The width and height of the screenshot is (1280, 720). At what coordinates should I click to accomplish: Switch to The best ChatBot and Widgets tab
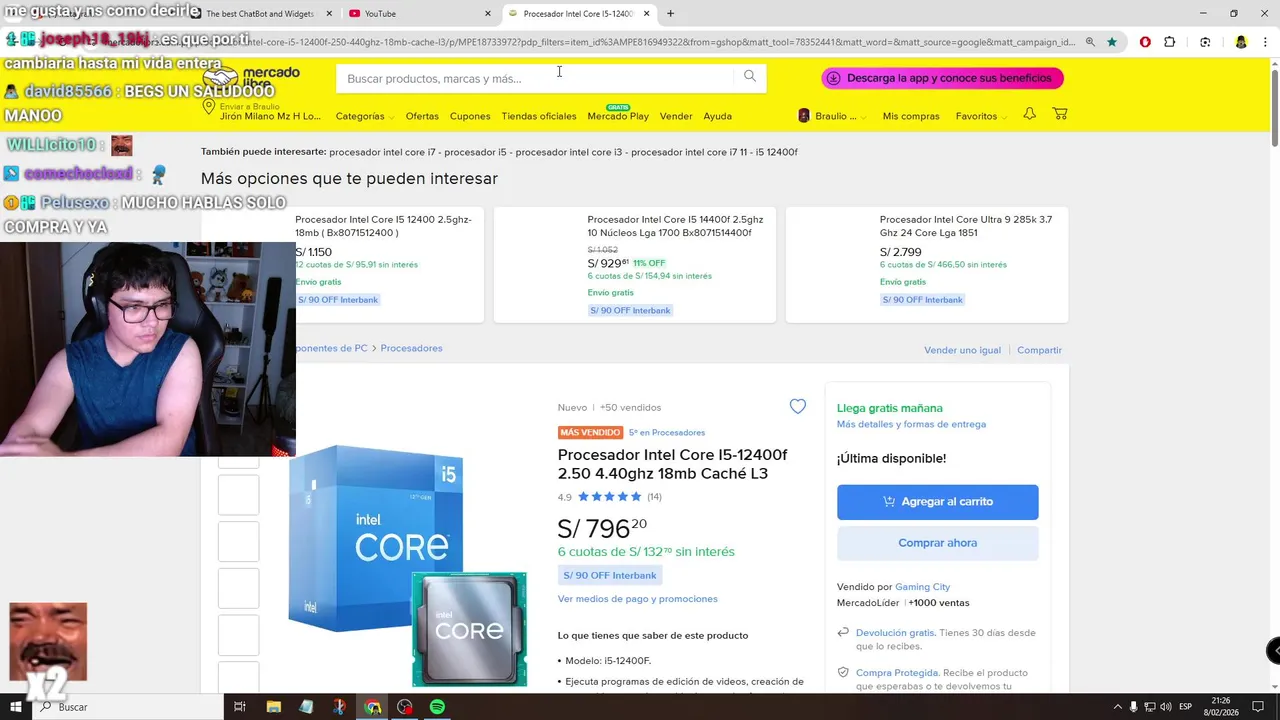click(x=260, y=13)
